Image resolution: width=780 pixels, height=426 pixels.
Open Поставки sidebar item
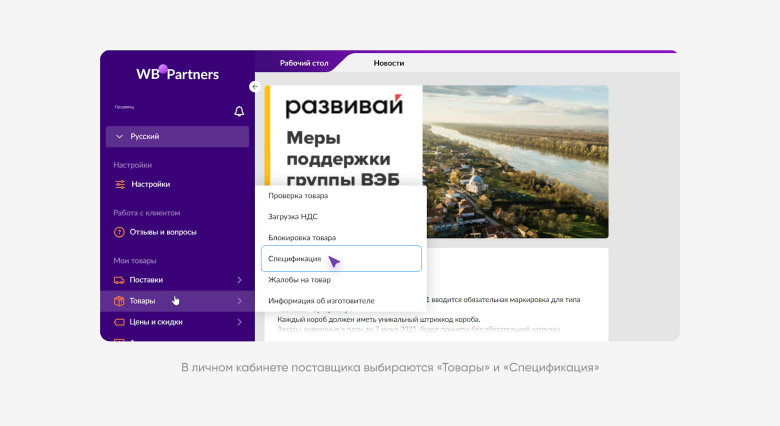click(146, 280)
